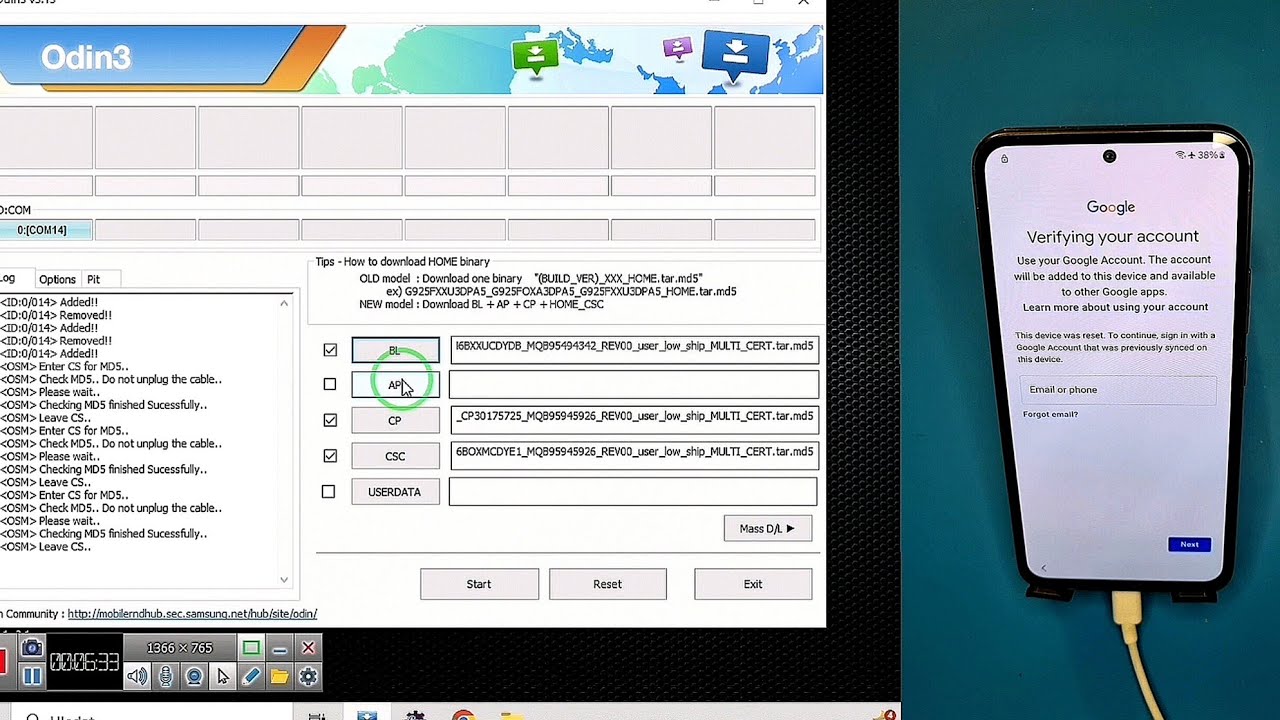The height and width of the screenshot is (720, 1280).
Task: Open the recorder settings gear
Action: click(x=308, y=677)
